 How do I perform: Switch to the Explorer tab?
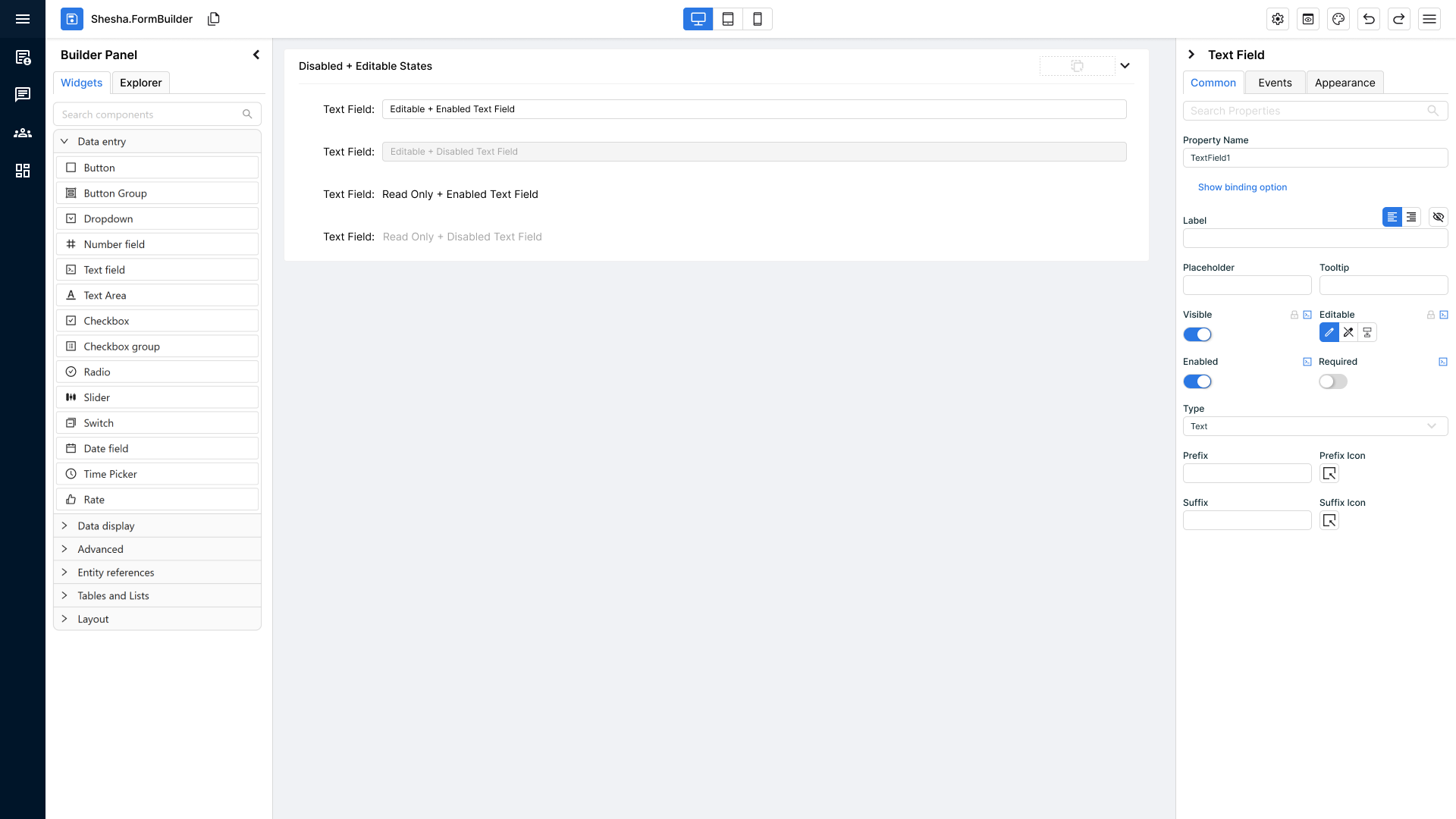[140, 83]
